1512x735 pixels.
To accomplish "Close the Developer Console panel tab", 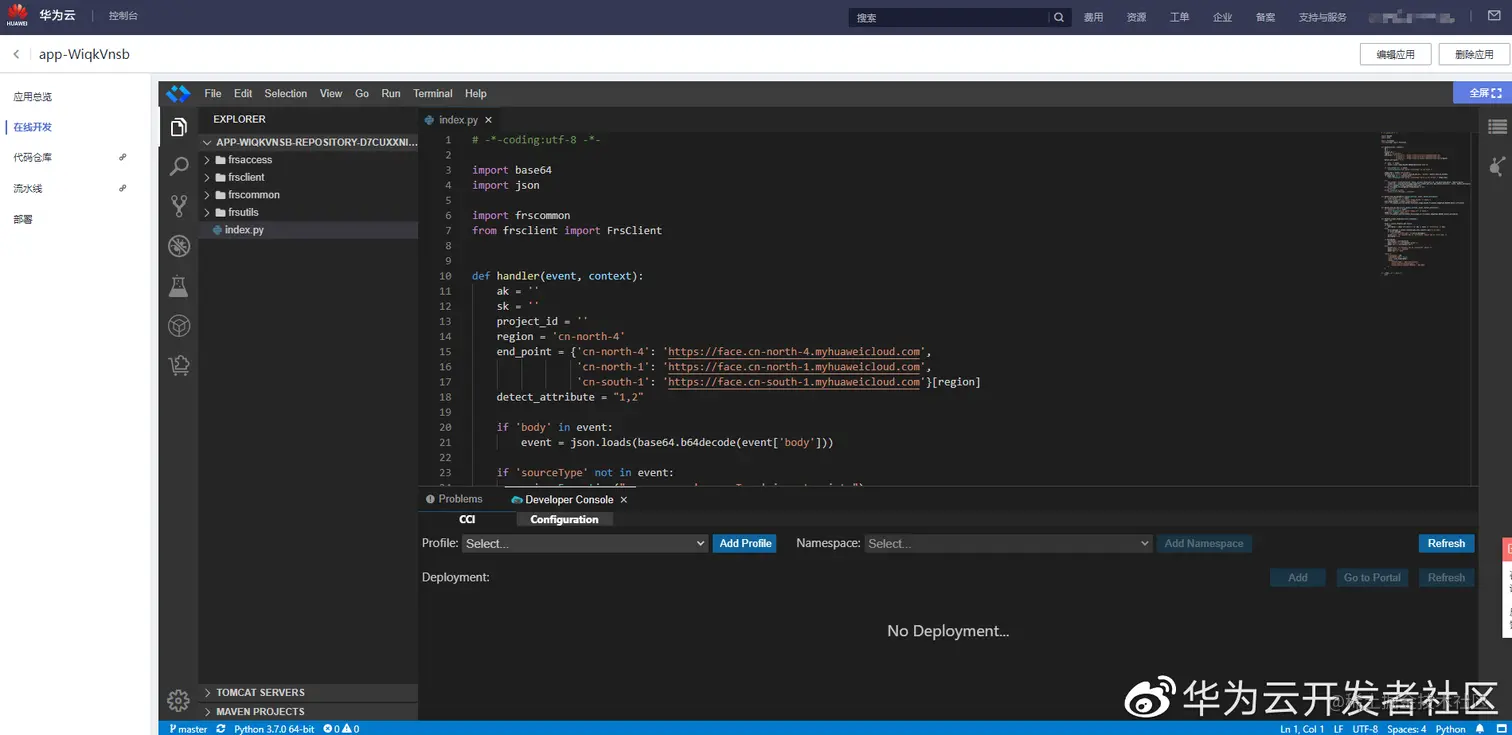I will [x=624, y=499].
